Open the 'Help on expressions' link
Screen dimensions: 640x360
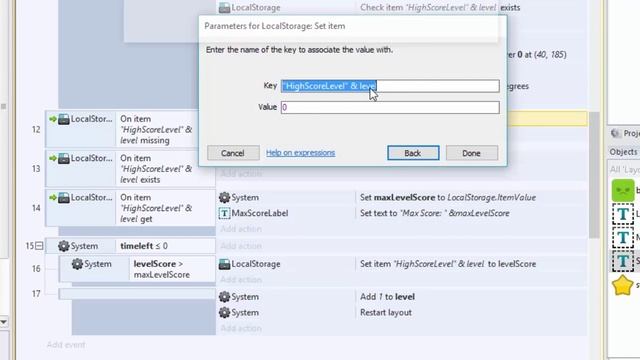(300, 153)
